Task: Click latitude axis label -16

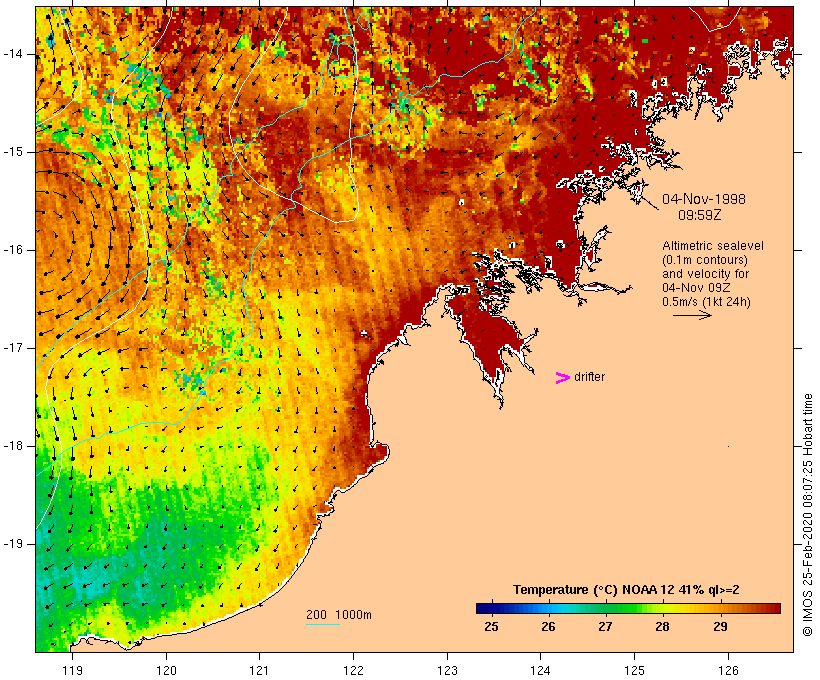Action: 13,250
